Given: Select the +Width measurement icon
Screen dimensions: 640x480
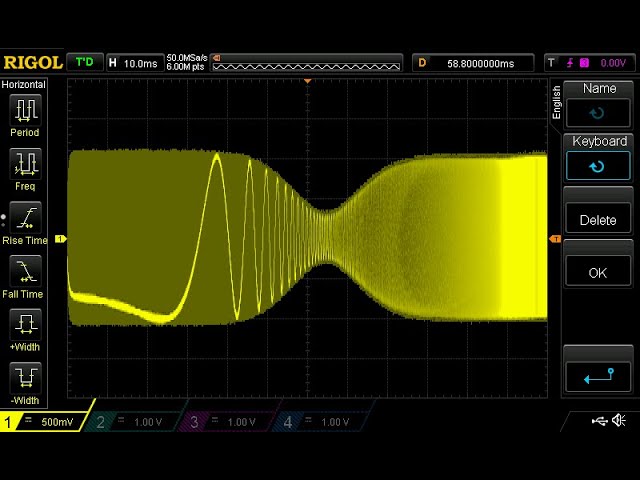Looking at the screenshot, I should (25, 325).
